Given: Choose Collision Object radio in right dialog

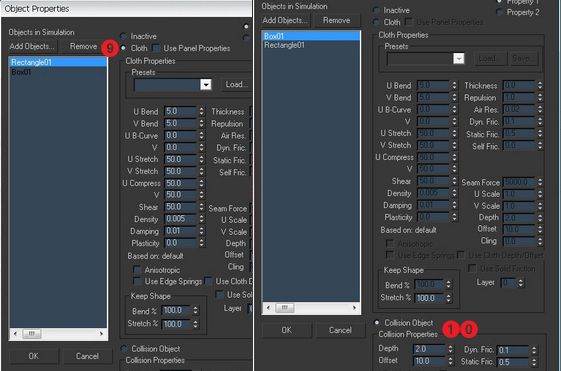Looking at the screenshot, I should point(377,322).
